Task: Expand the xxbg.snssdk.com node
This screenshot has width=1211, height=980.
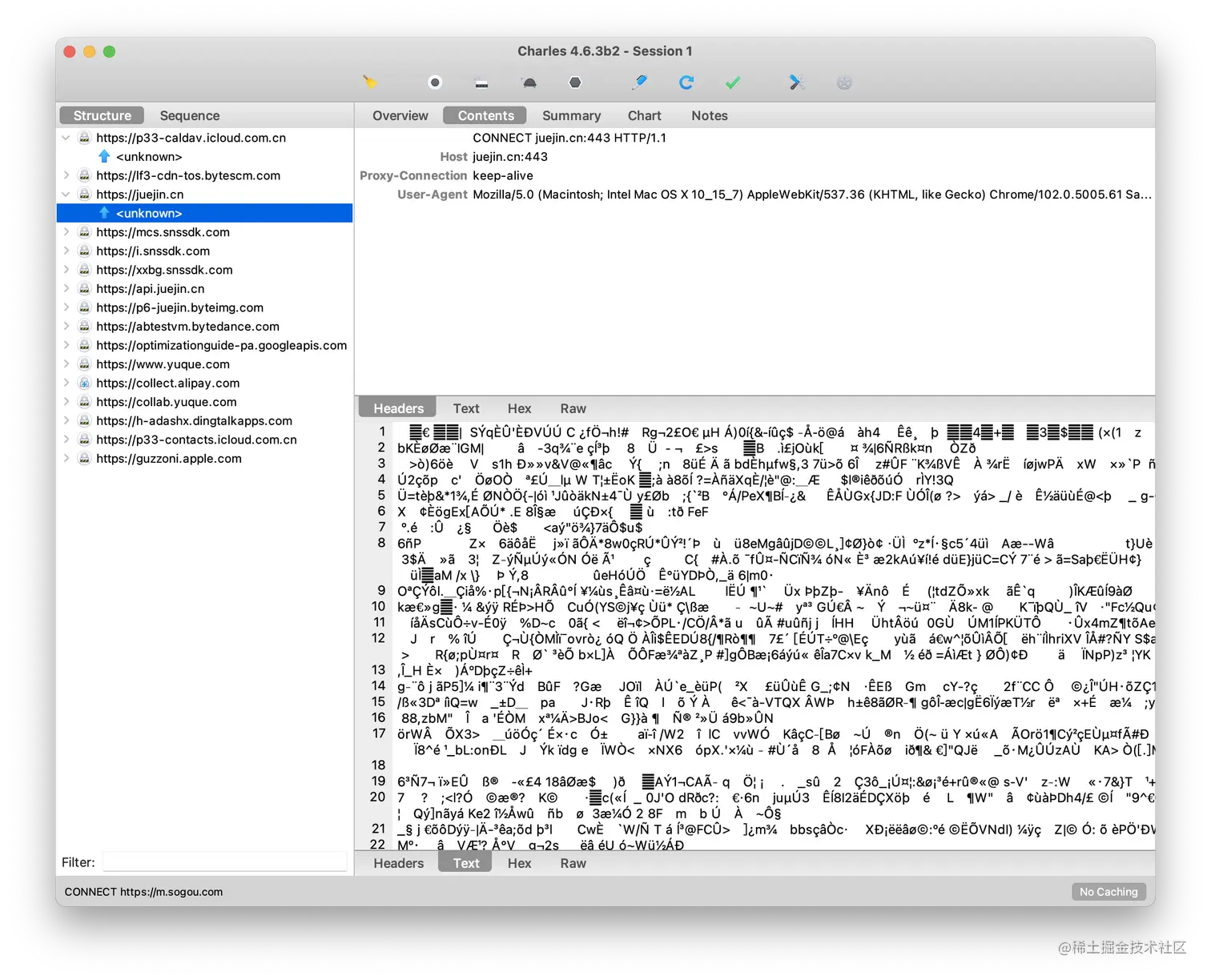Action: pyautogui.click(x=66, y=270)
